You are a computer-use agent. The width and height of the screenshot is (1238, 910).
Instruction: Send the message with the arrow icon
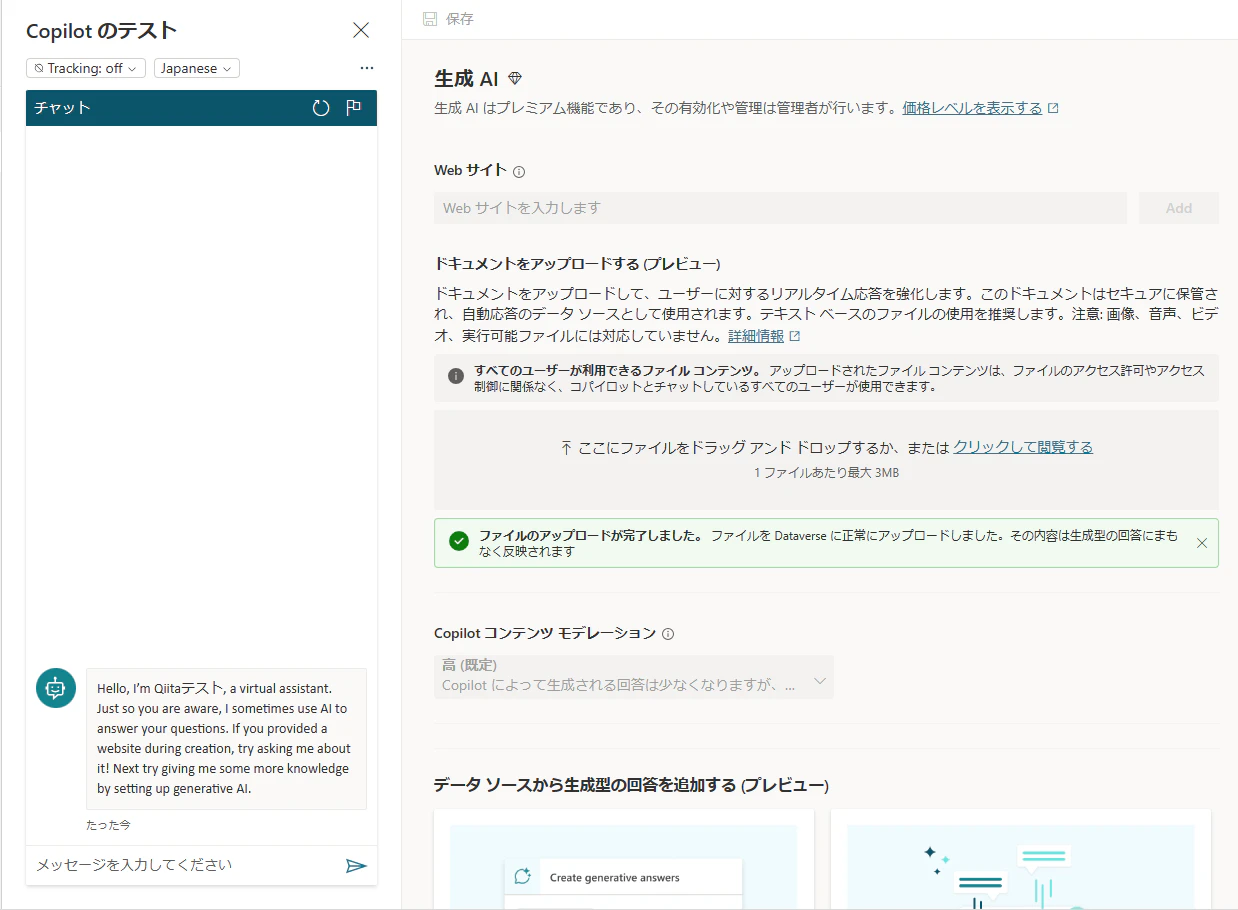tap(356, 865)
